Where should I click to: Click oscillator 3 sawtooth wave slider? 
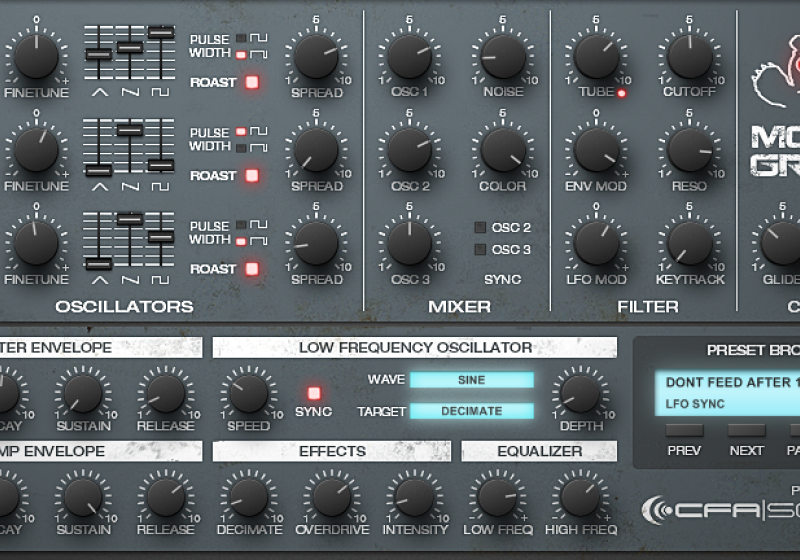click(x=130, y=219)
